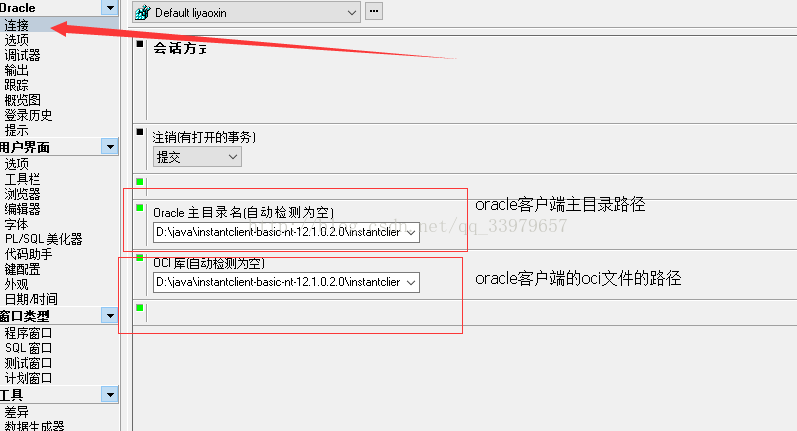Open the 编辑器 preferences page
Image resolution: width=797 pixels, height=431 pixels.
coord(22,209)
